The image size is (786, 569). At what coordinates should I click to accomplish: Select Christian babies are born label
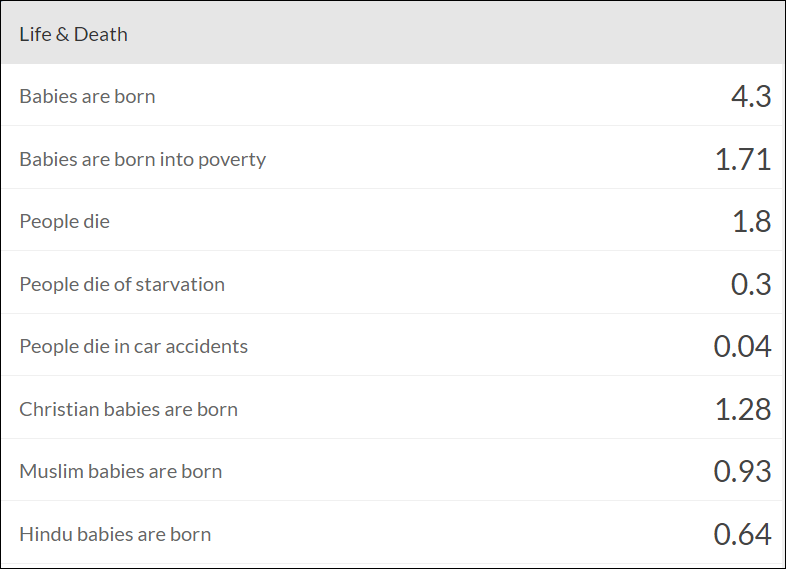coord(128,409)
